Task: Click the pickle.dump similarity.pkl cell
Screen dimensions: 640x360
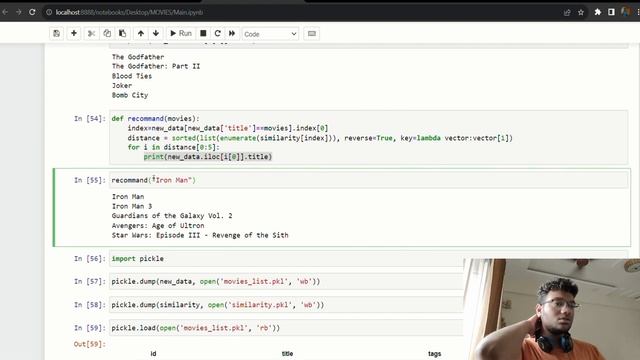Action: pyautogui.click(x=287, y=305)
